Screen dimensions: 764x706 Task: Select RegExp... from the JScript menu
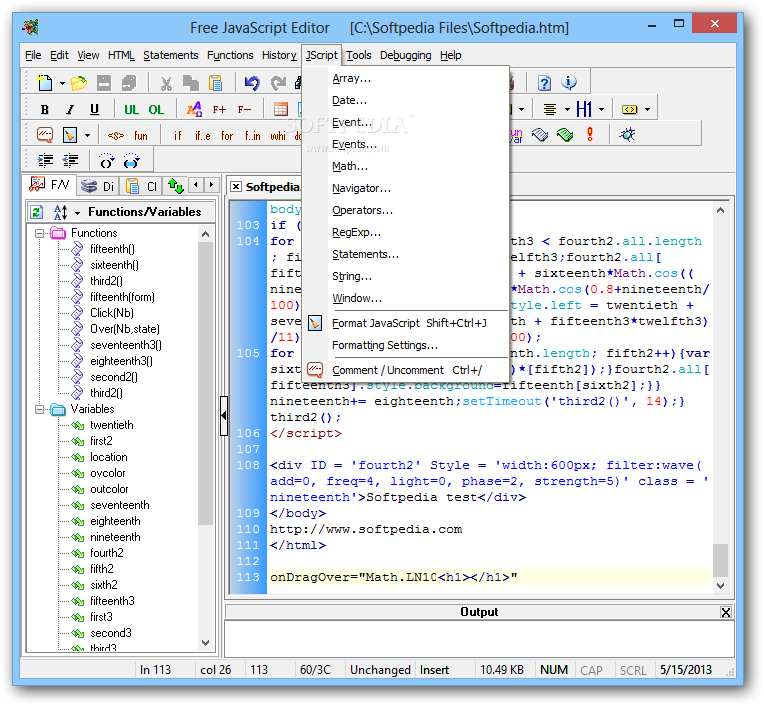357,232
